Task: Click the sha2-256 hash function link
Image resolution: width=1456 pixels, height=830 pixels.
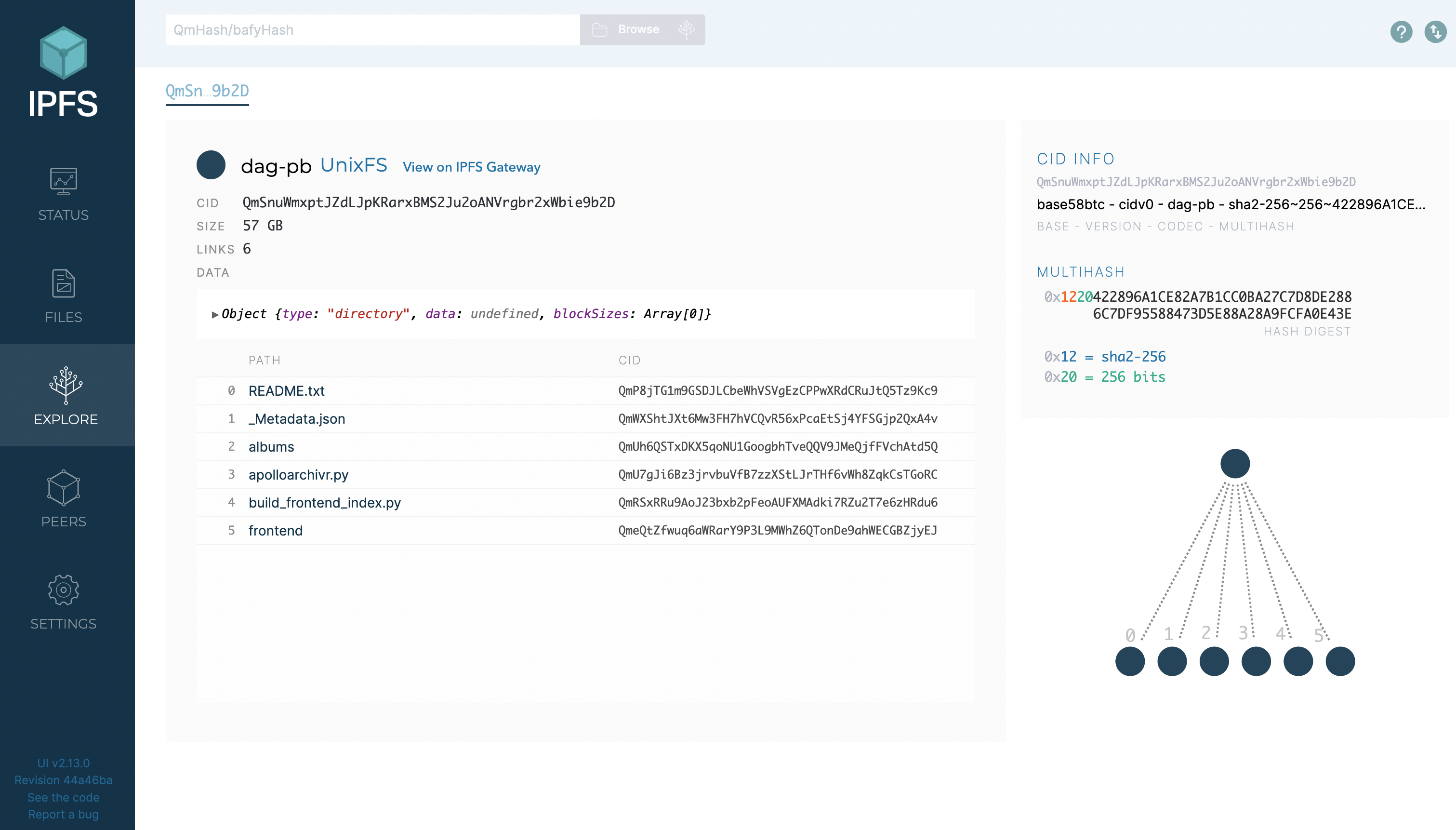Action: click(x=1134, y=356)
